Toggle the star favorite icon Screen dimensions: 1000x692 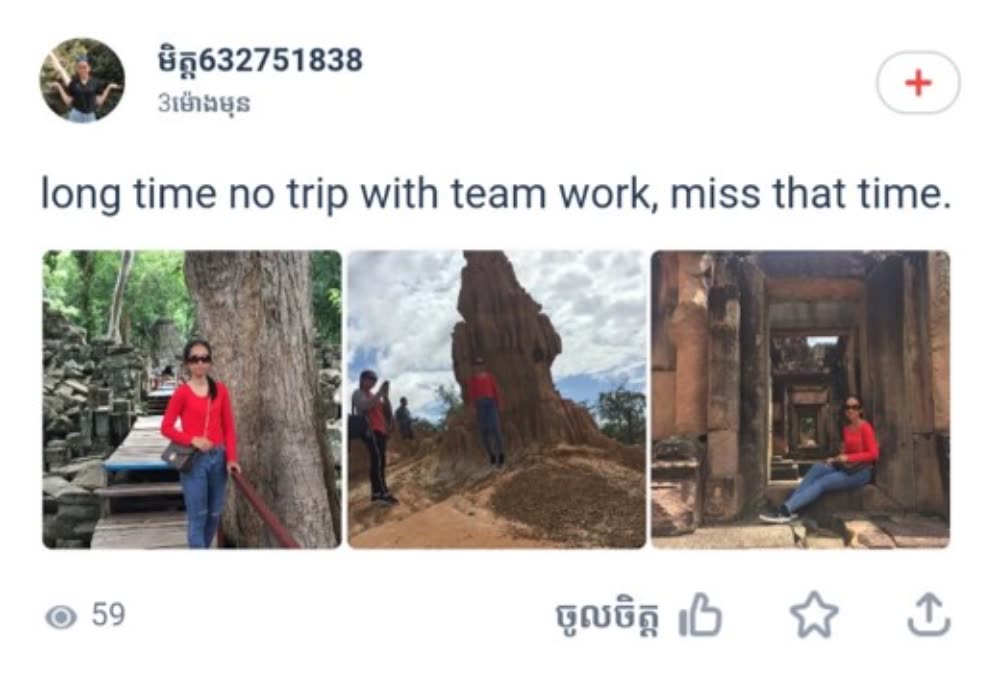[x=814, y=615]
